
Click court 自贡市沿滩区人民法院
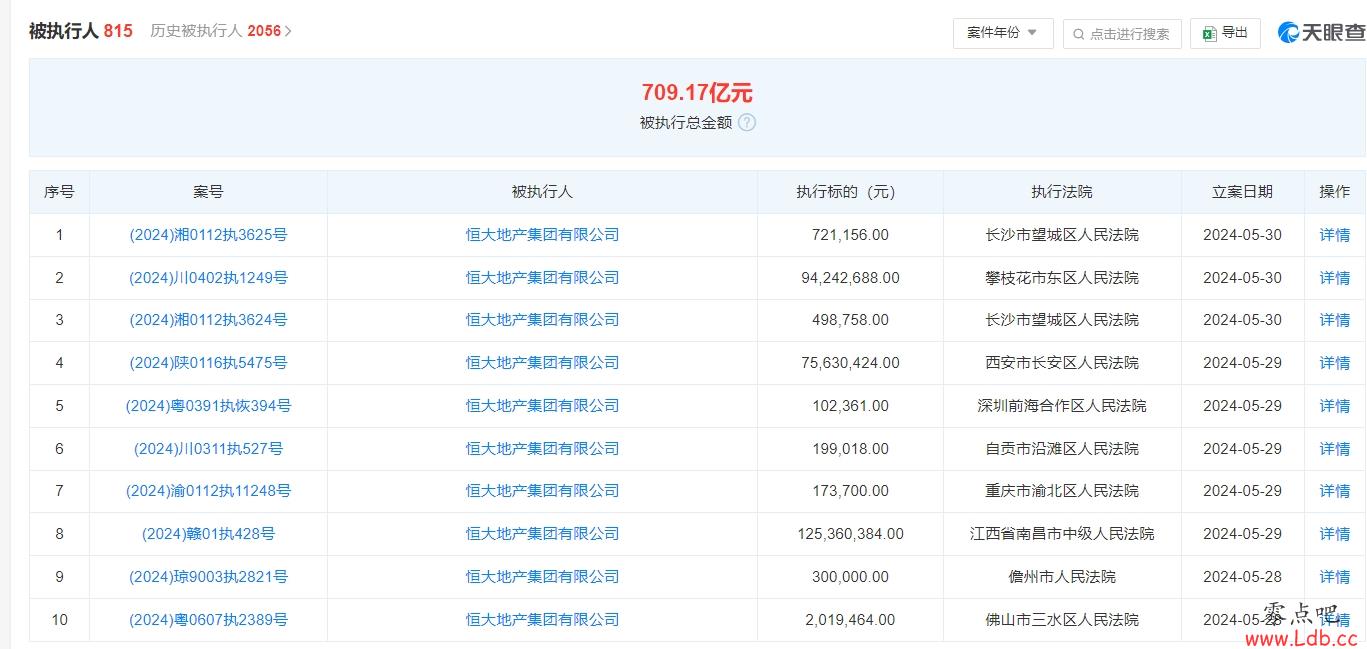(x=1062, y=449)
